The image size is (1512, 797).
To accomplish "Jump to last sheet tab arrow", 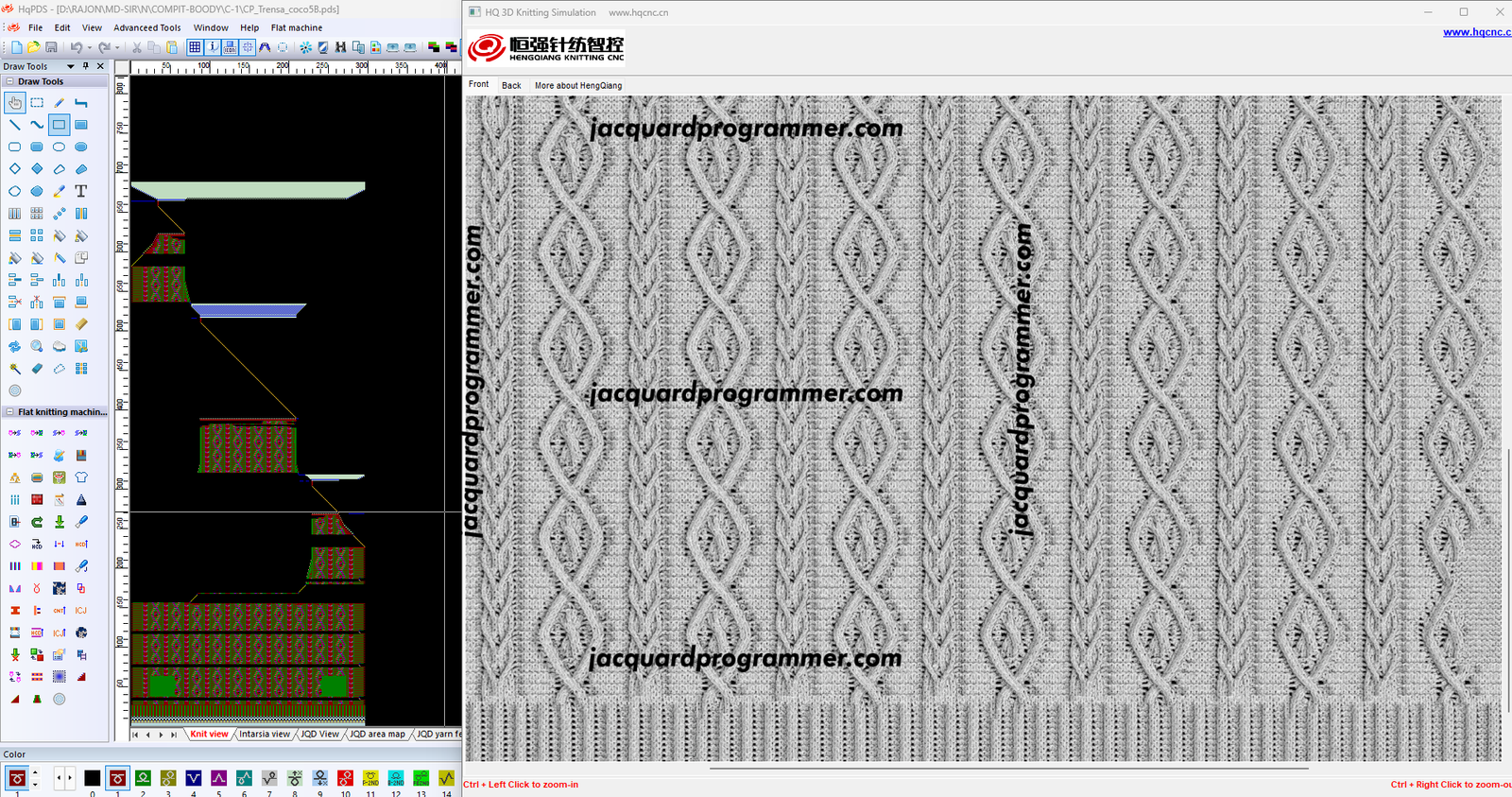I will click(174, 735).
